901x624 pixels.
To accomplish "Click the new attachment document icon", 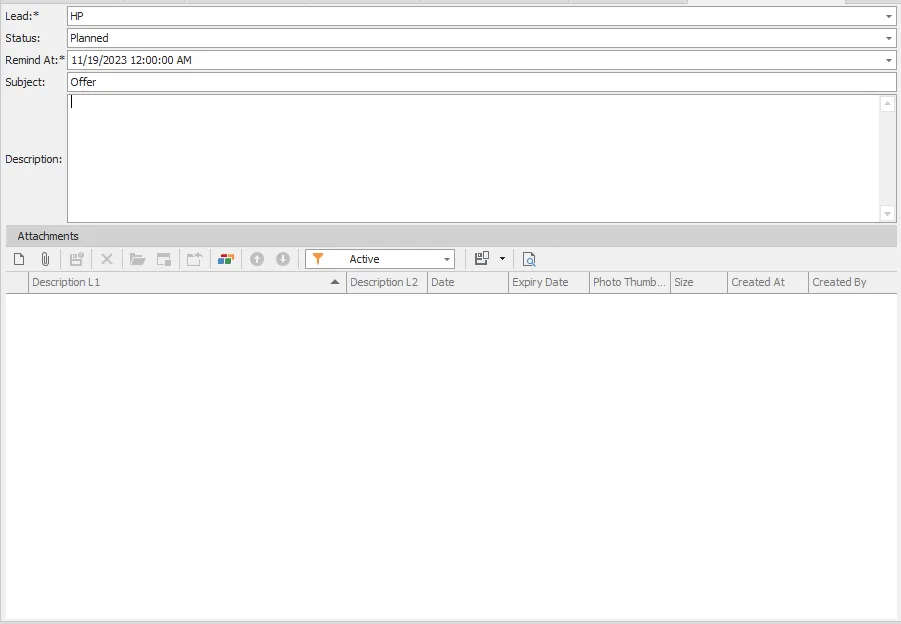I will coord(19,259).
